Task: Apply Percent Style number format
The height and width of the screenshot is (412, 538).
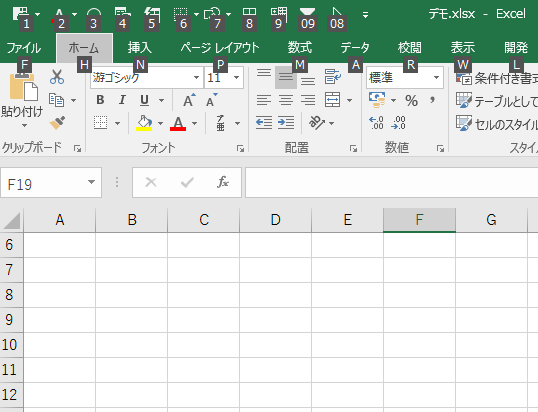Action: coord(411,100)
